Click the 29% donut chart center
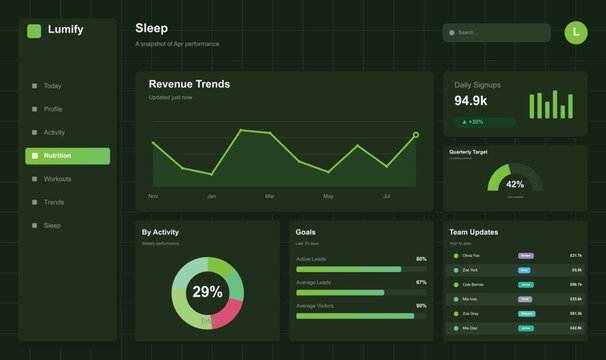This screenshot has height=360, width=606. 208,292
